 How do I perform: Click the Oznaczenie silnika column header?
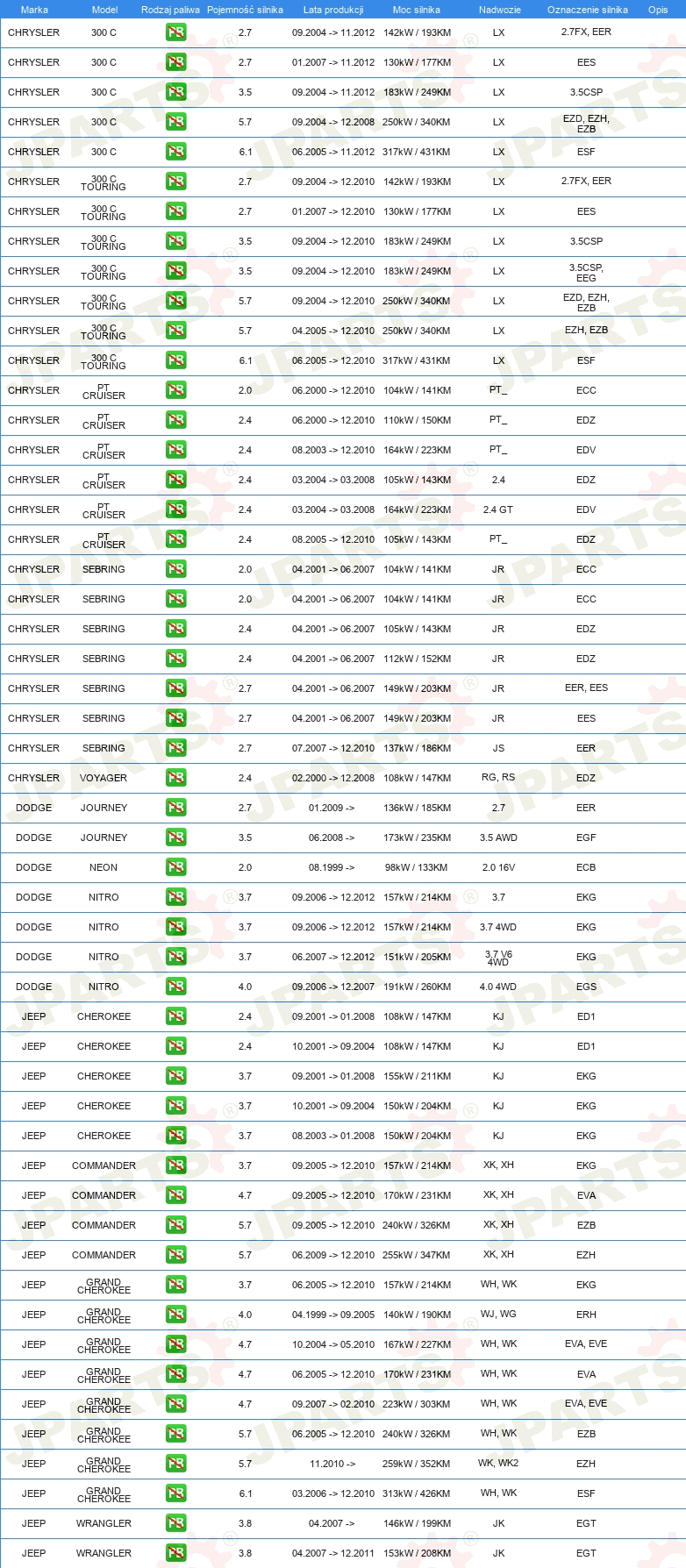(x=587, y=10)
